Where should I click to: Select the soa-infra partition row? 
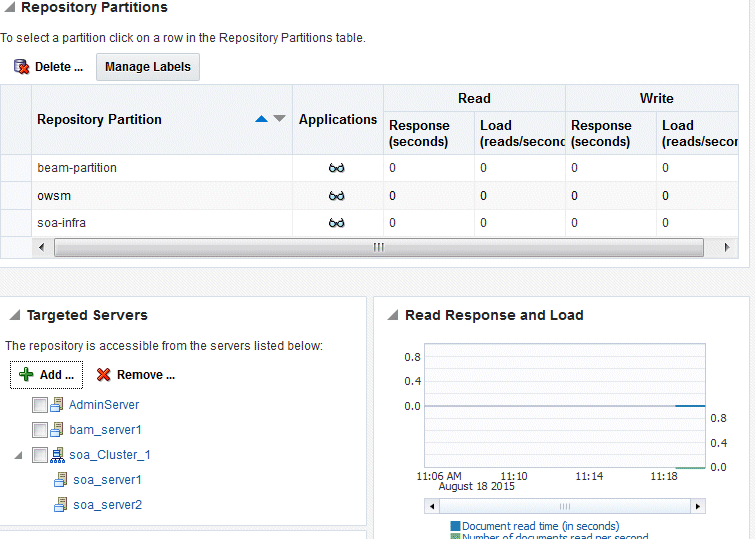point(369,223)
